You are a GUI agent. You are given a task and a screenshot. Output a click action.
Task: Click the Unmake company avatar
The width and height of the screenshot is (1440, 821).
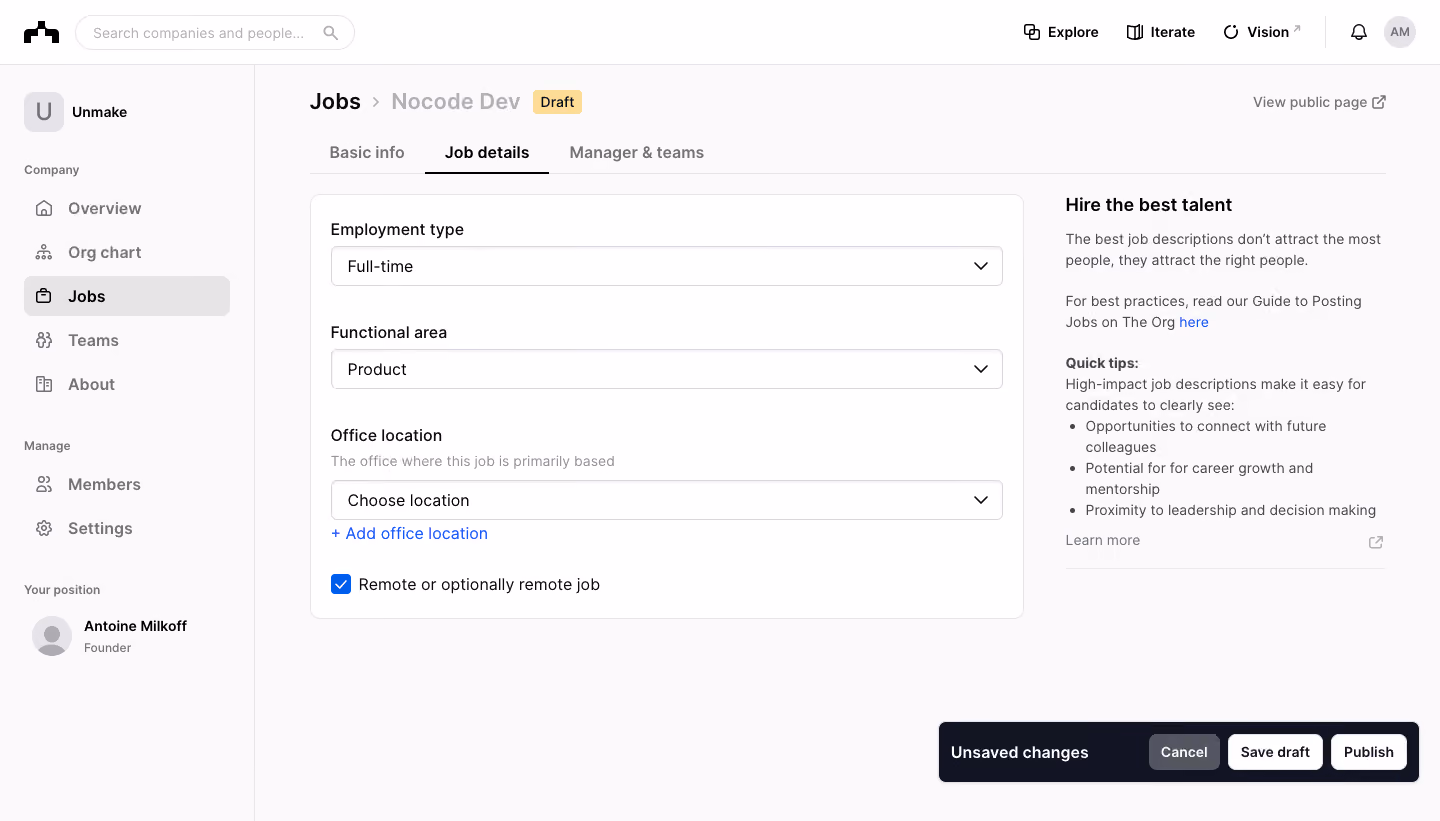pos(44,112)
